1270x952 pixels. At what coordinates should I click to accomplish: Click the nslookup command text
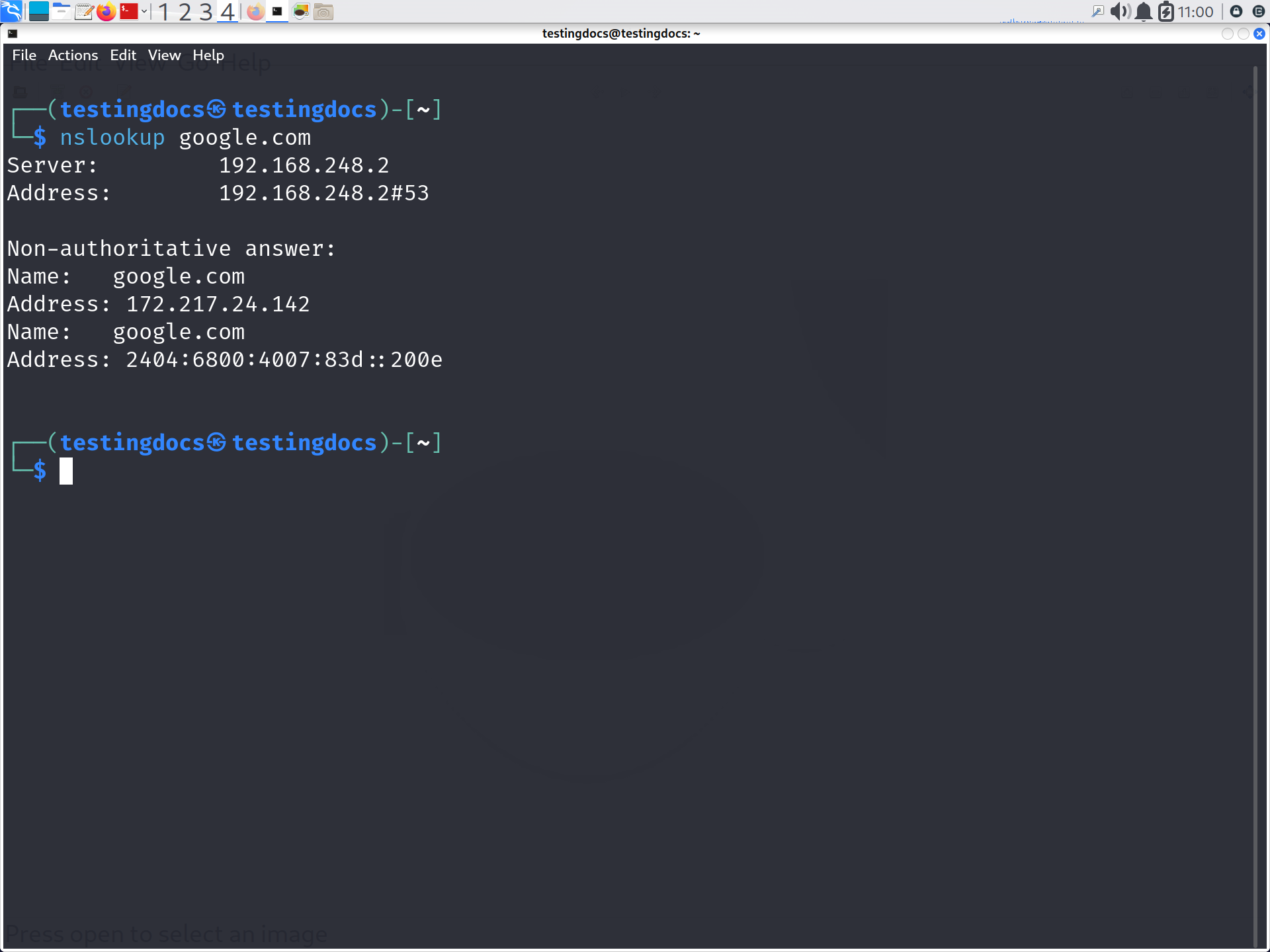[x=112, y=138]
